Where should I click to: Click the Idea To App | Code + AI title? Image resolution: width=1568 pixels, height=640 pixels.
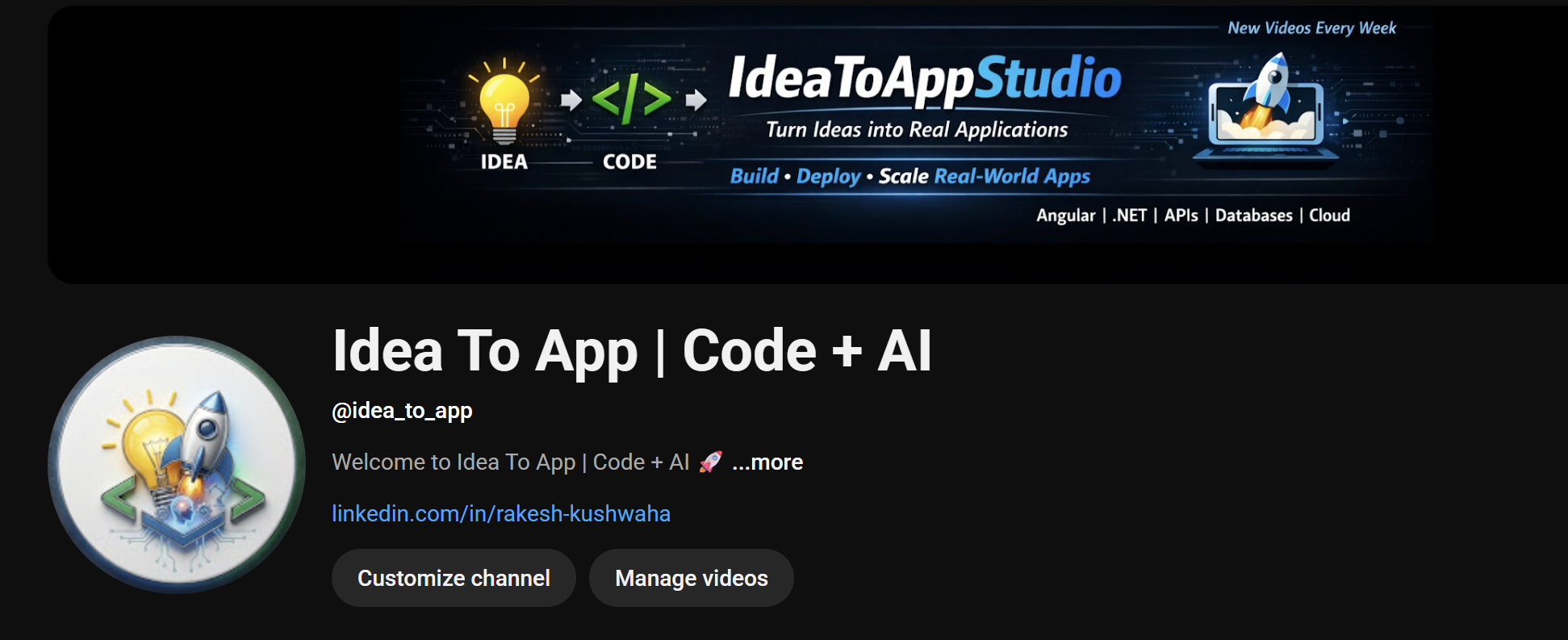pyautogui.click(x=631, y=351)
